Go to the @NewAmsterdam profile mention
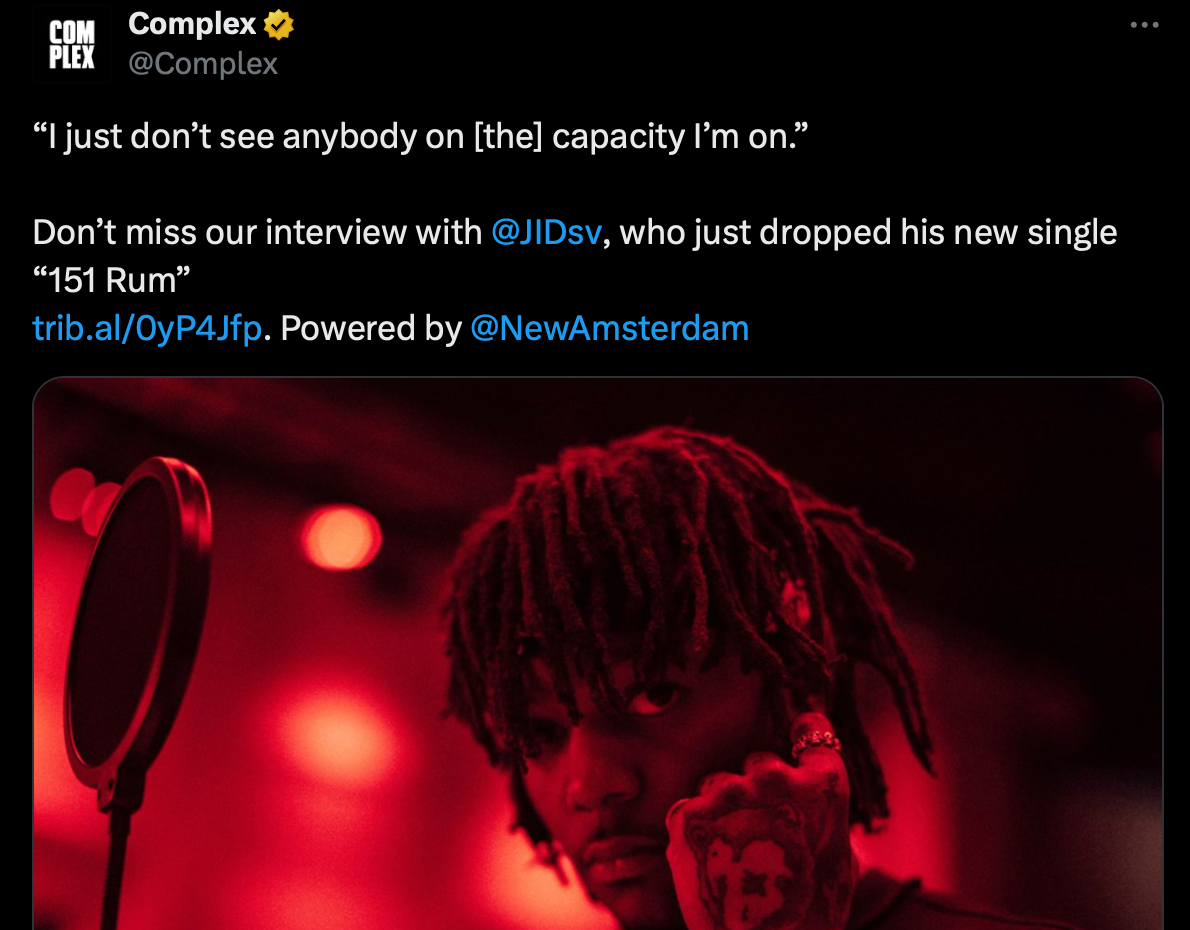The width and height of the screenshot is (1190, 930). click(609, 328)
